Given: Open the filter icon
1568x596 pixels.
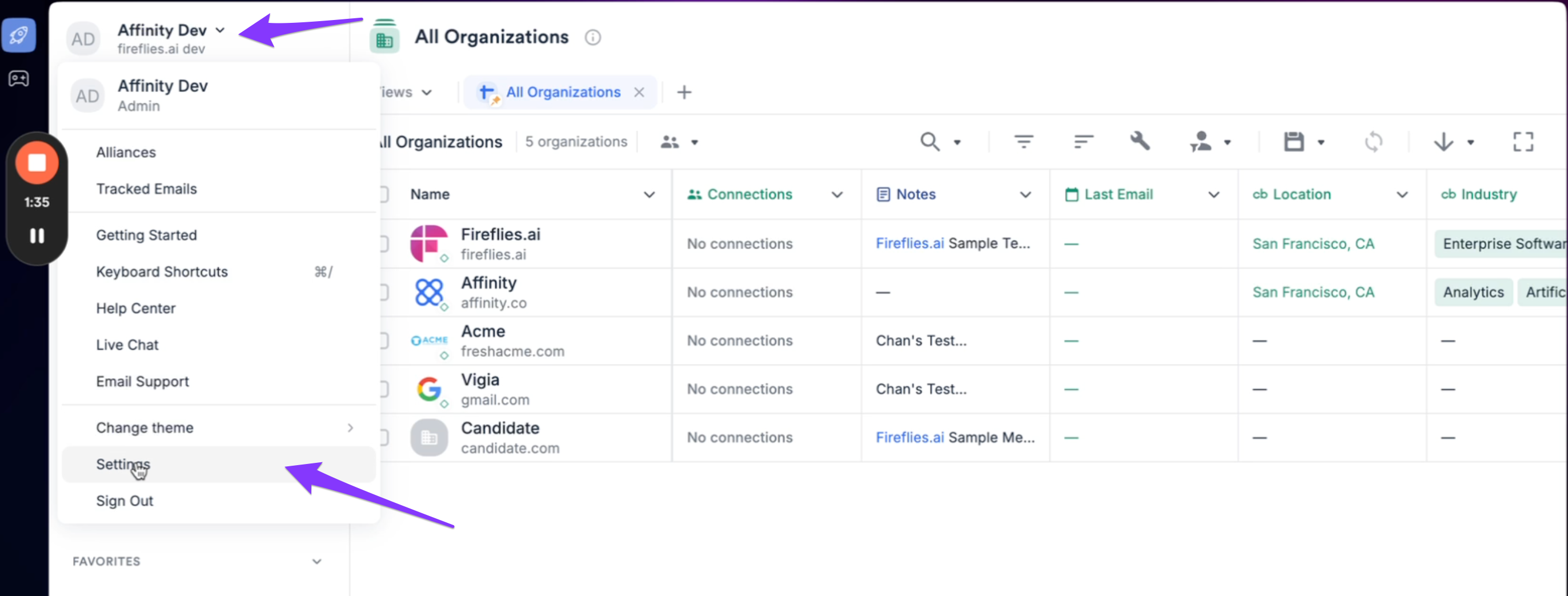Looking at the screenshot, I should point(1024,142).
